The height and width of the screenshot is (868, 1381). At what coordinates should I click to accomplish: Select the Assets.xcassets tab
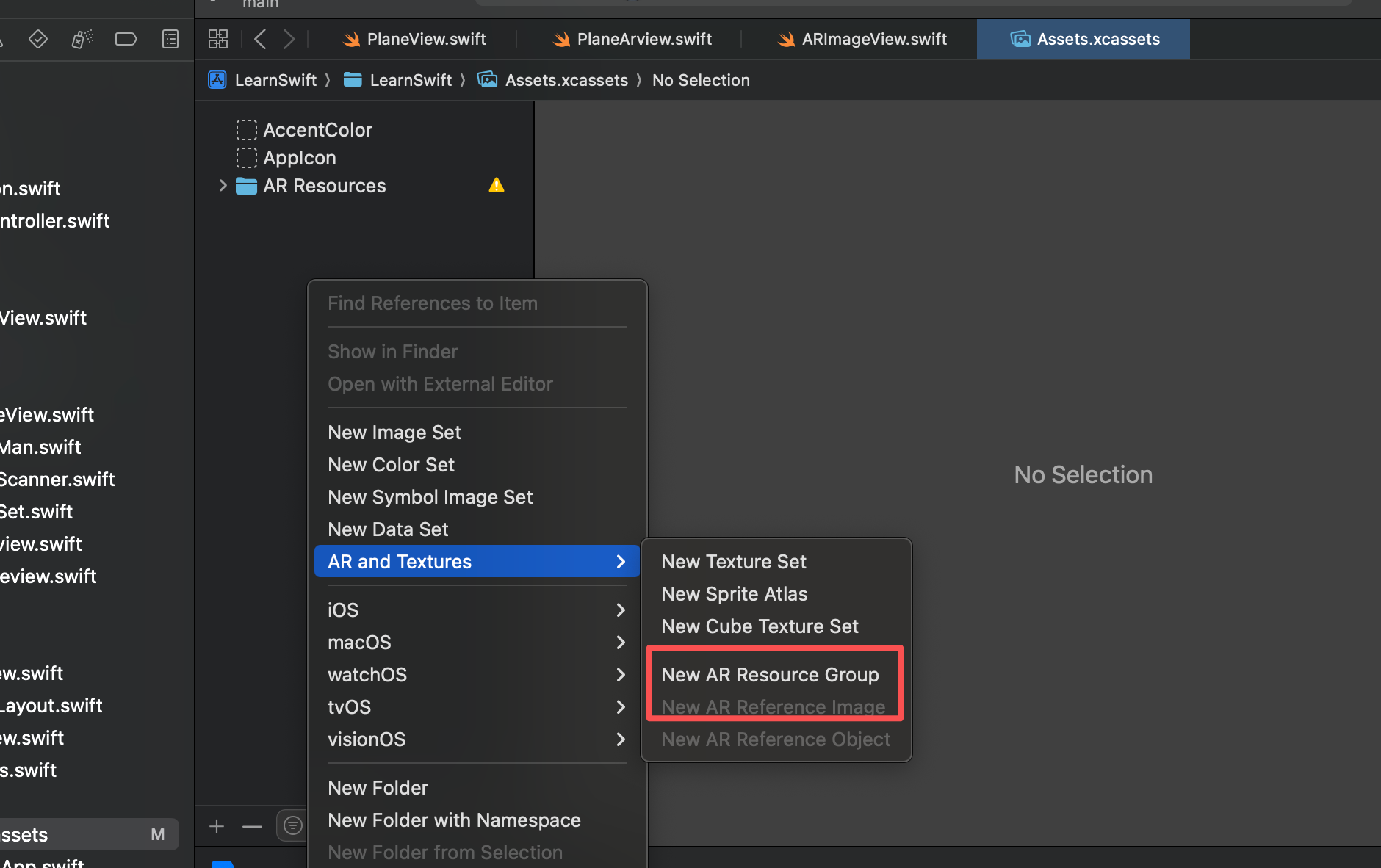[x=1084, y=39]
